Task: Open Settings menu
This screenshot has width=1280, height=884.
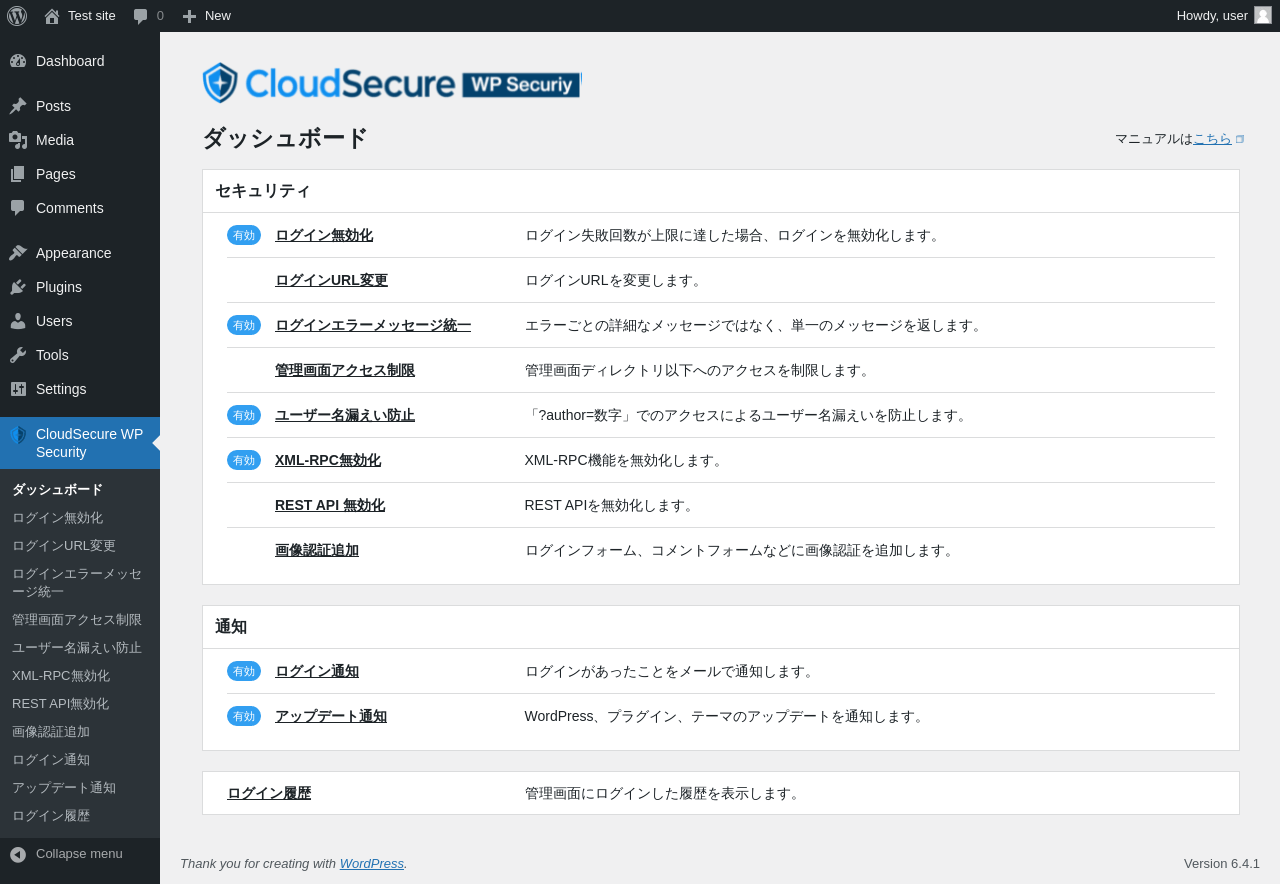Action: [80, 389]
